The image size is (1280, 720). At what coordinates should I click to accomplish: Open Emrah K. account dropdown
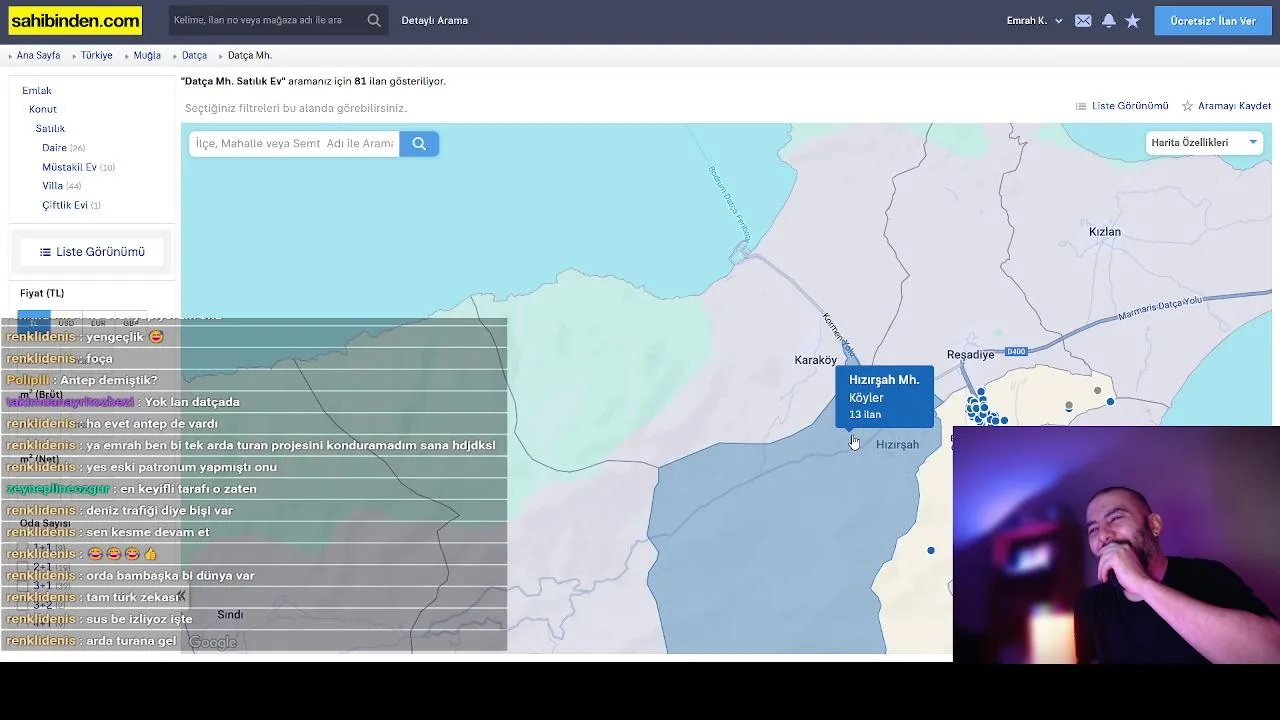coord(1034,20)
